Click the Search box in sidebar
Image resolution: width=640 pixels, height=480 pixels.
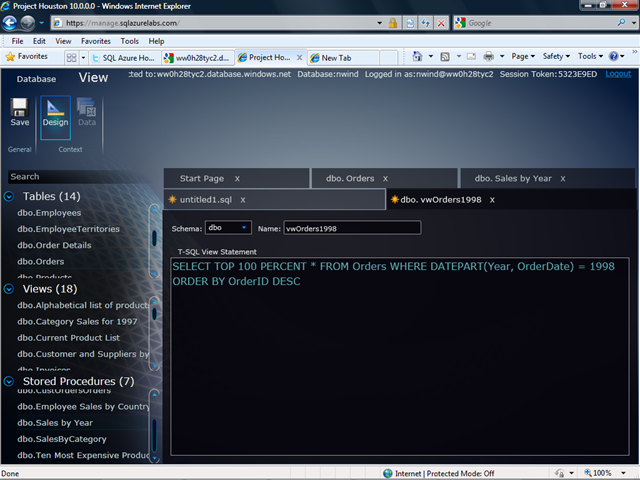pyautogui.click(x=80, y=177)
